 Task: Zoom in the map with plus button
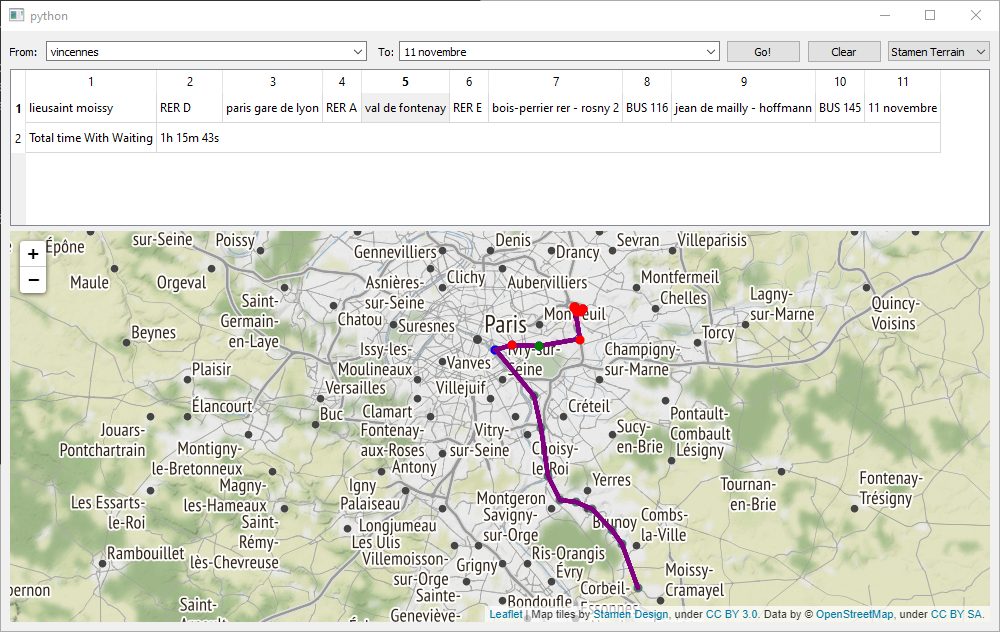(33, 254)
